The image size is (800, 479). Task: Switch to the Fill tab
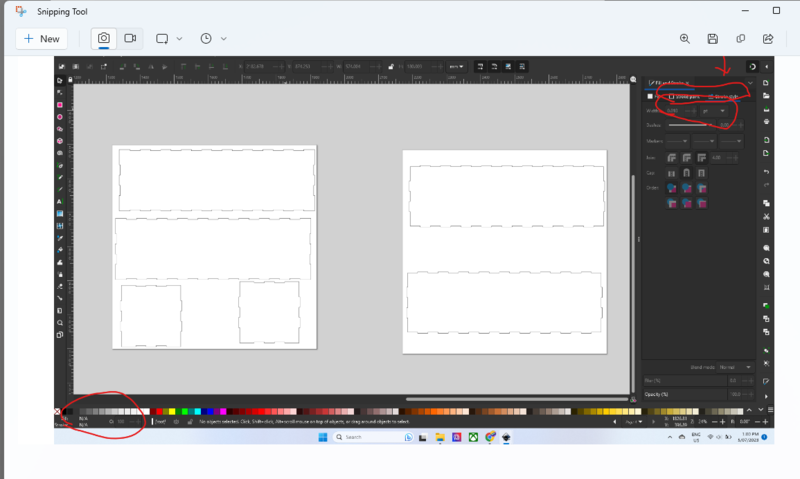[653, 96]
